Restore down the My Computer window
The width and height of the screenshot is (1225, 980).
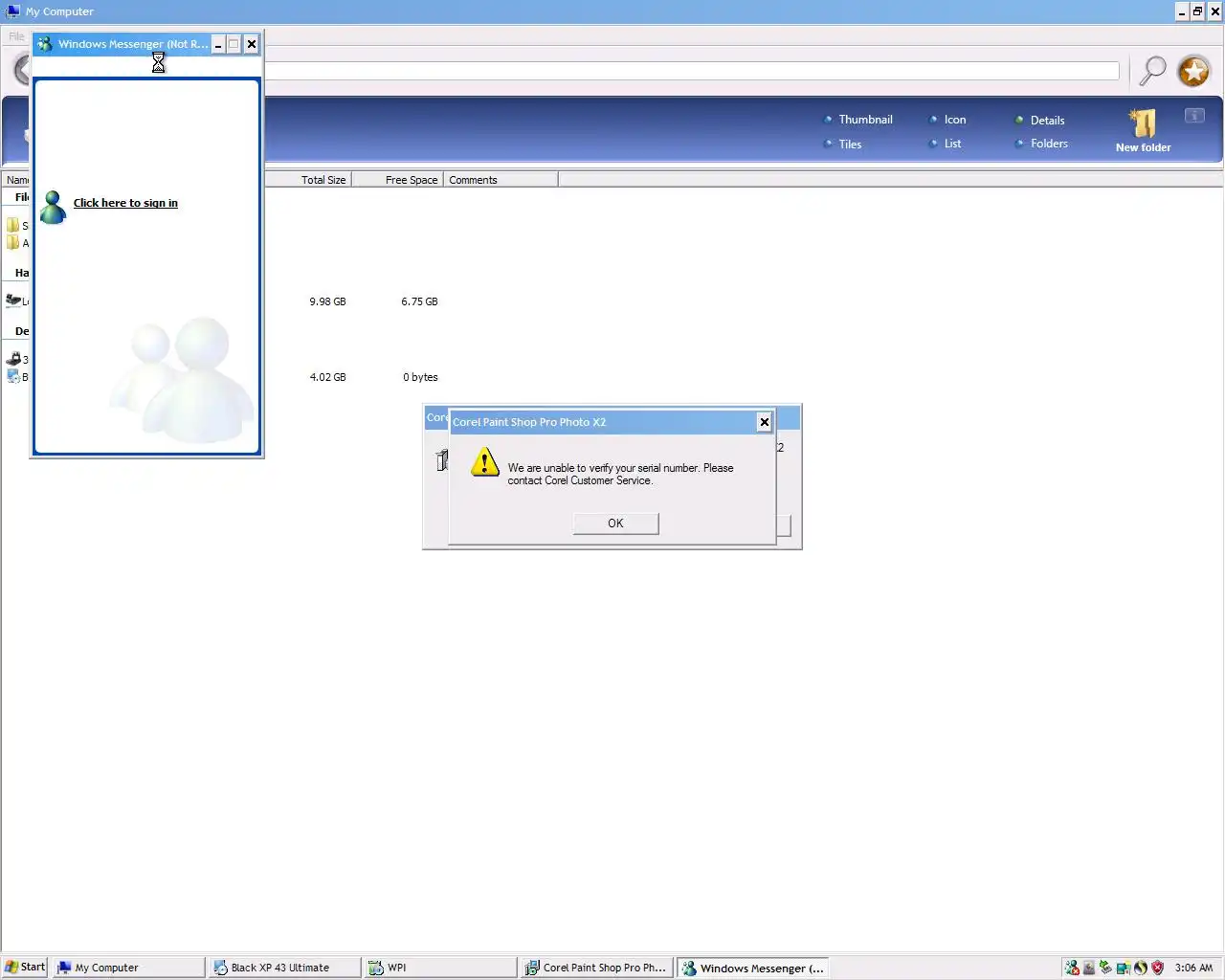(x=1197, y=11)
